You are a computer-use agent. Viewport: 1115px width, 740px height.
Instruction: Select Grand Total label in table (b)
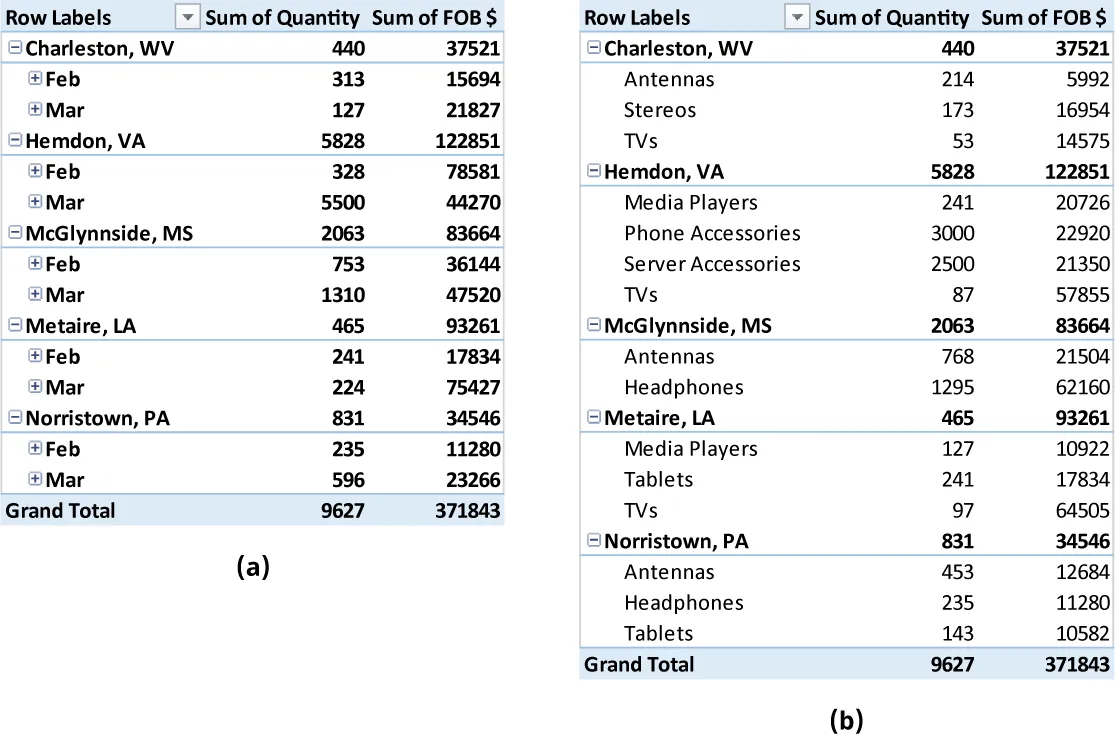[639, 664]
